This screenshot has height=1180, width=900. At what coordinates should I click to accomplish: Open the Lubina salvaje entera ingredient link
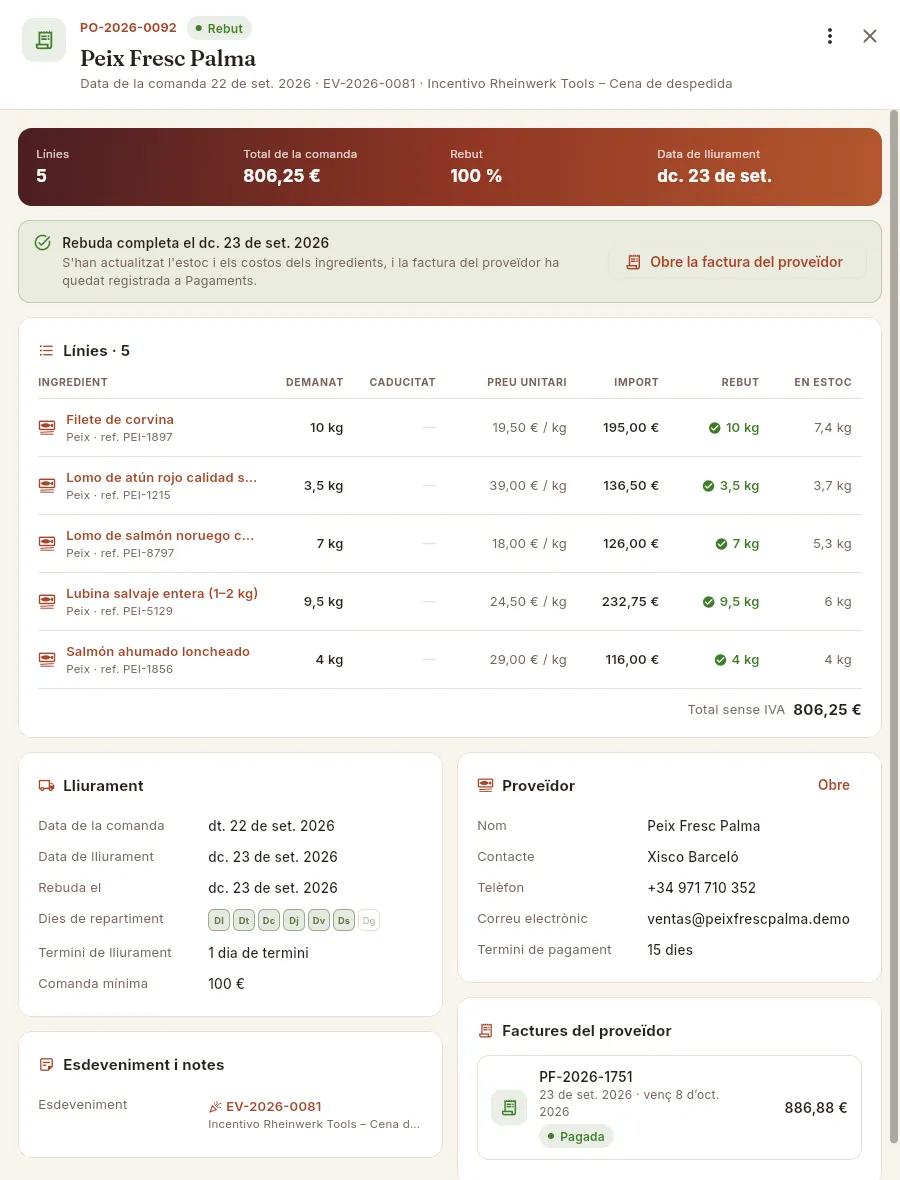click(162, 594)
